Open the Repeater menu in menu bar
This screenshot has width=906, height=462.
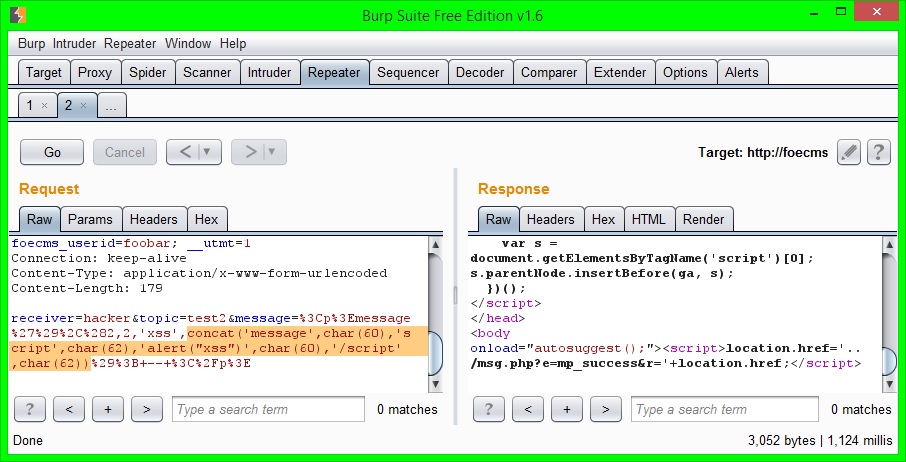coord(130,44)
